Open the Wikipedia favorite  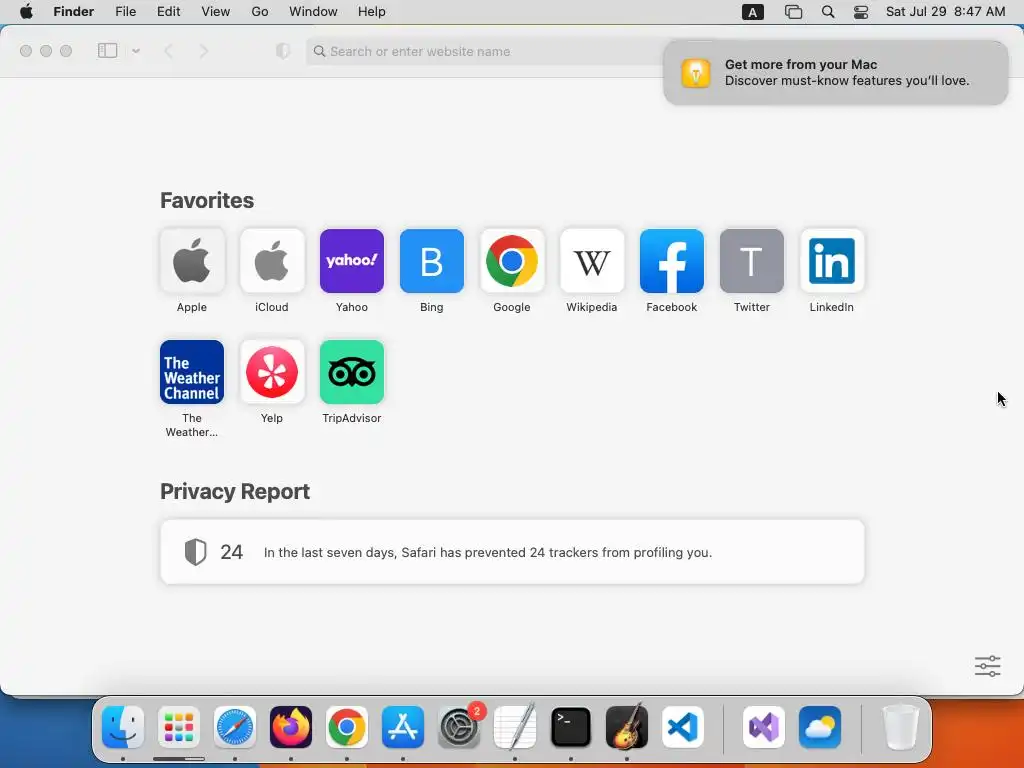(592, 261)
